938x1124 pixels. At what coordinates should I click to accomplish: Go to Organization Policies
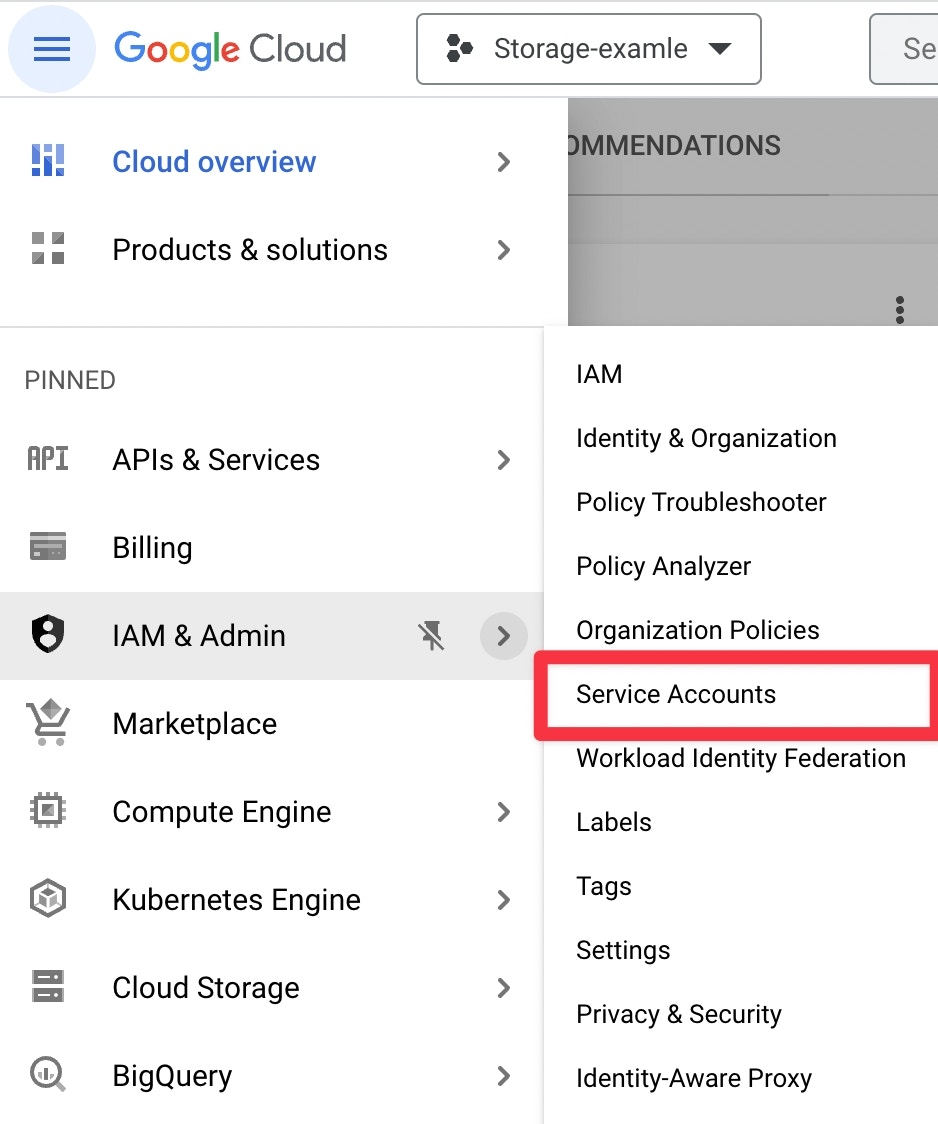(x=698, y=630)
